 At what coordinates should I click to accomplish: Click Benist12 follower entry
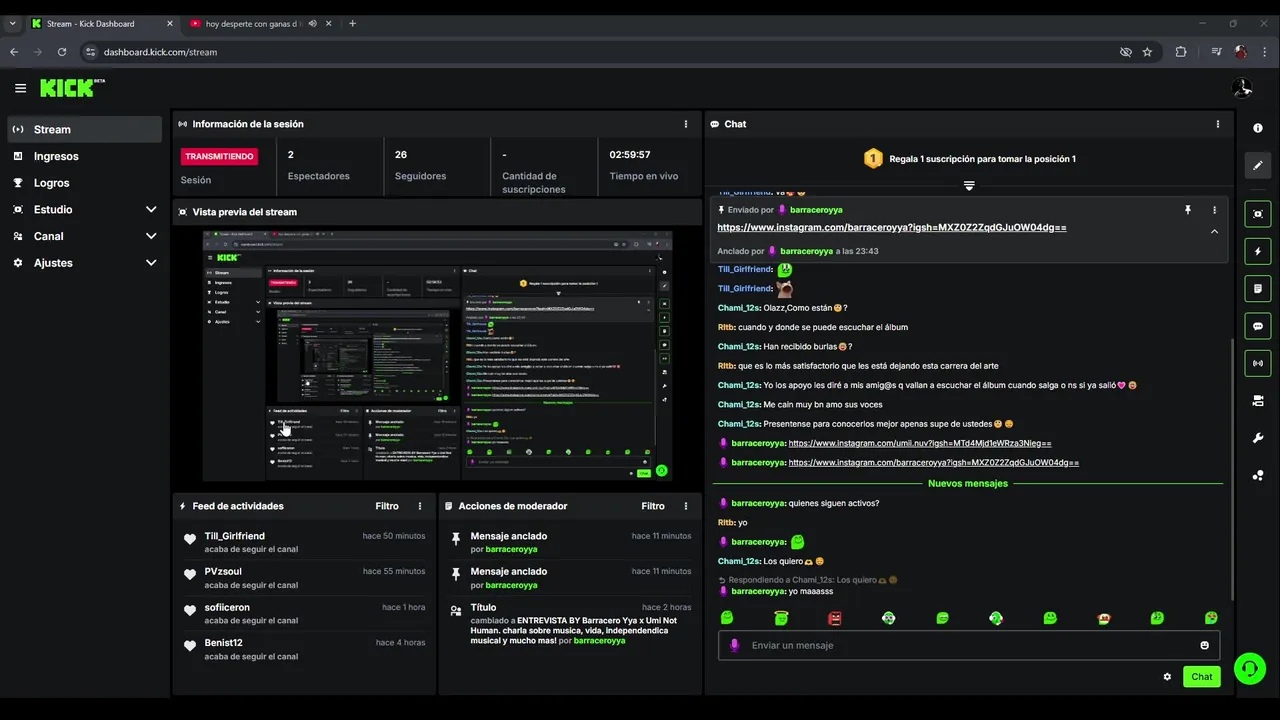[304, 648]
